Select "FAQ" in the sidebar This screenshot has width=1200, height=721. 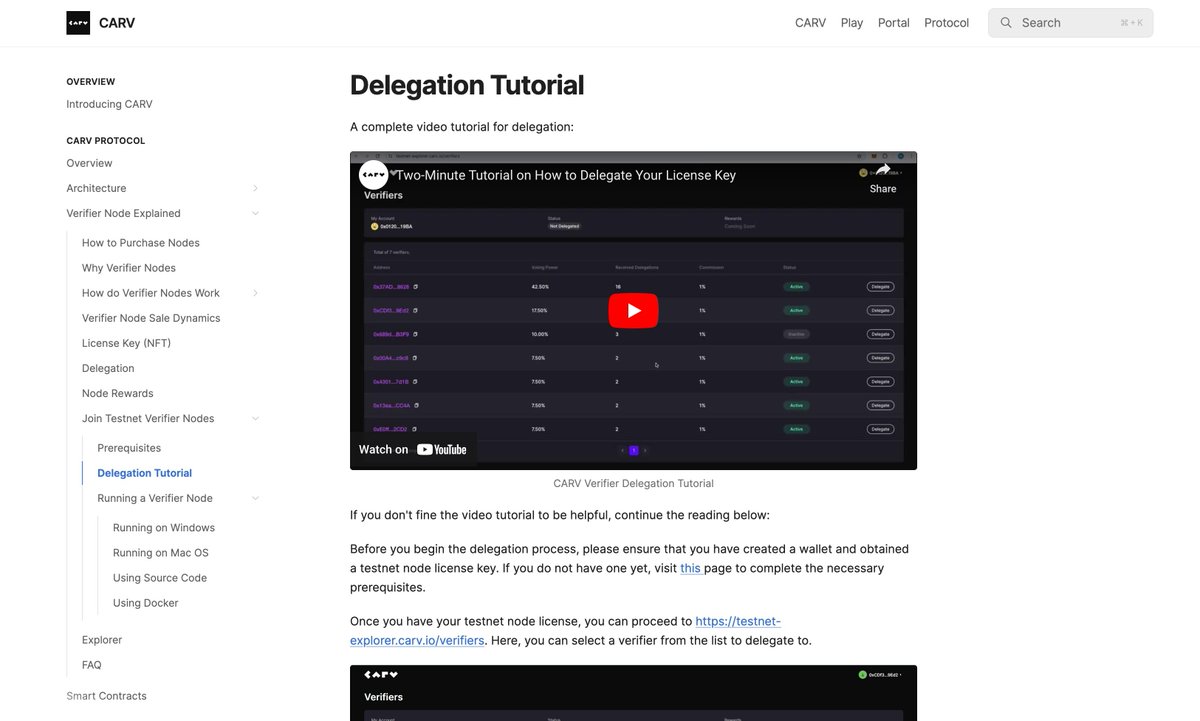(x=91, y=664)
